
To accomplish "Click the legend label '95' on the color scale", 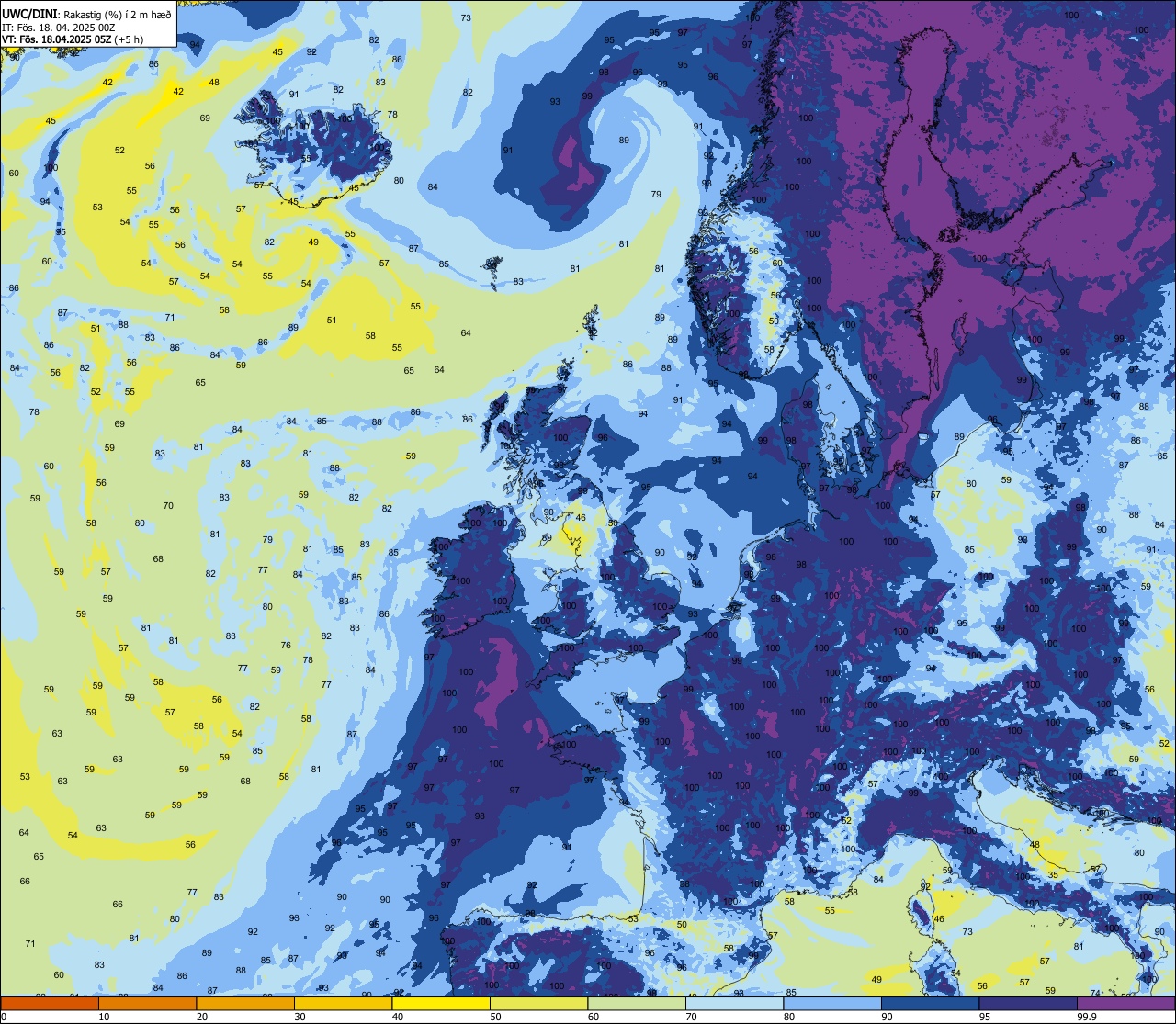I will (985, 1017).
